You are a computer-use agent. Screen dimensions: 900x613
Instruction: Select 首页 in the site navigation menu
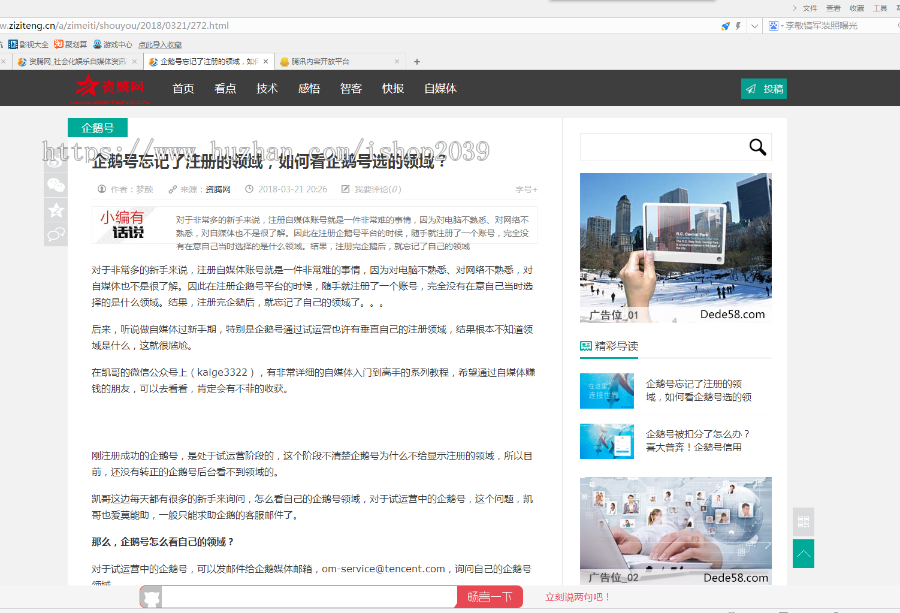click(x=182, y=89)
